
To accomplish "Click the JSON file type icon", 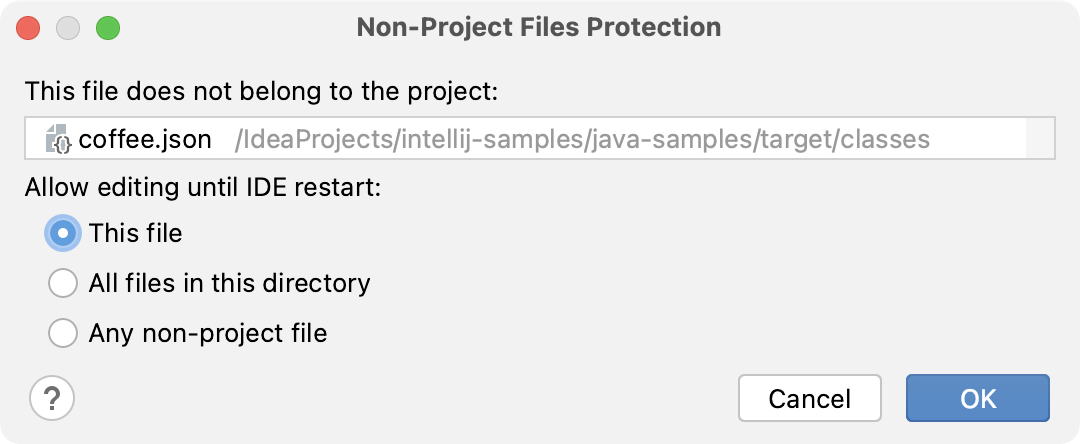I will (58, 139).
